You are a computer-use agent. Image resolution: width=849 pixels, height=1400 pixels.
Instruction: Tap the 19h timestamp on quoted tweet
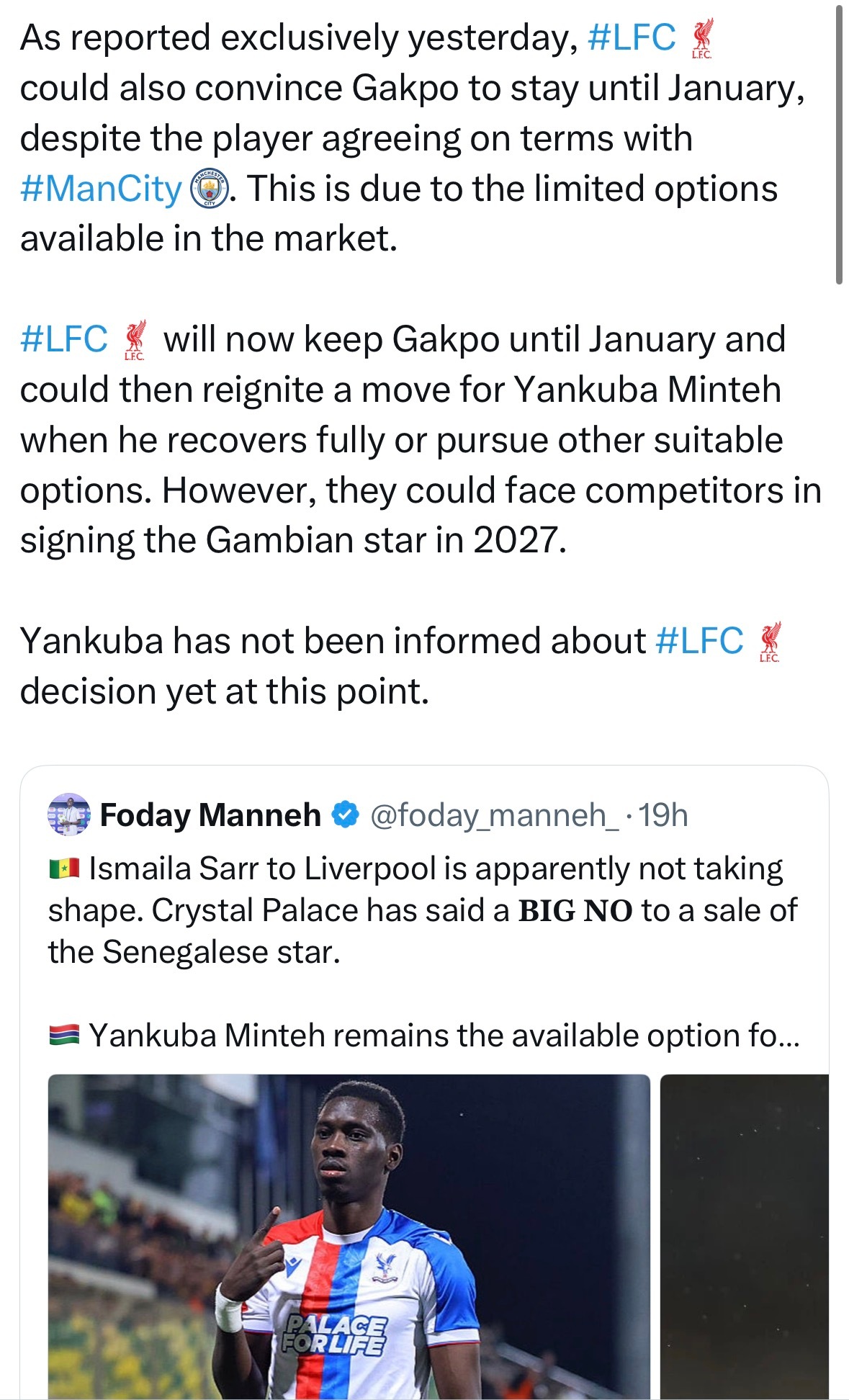point(663,815)
